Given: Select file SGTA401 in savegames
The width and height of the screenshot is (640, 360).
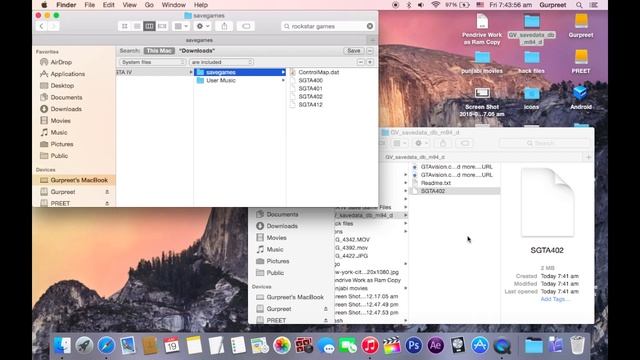Looking at the screenshot, I should point(310,89).
